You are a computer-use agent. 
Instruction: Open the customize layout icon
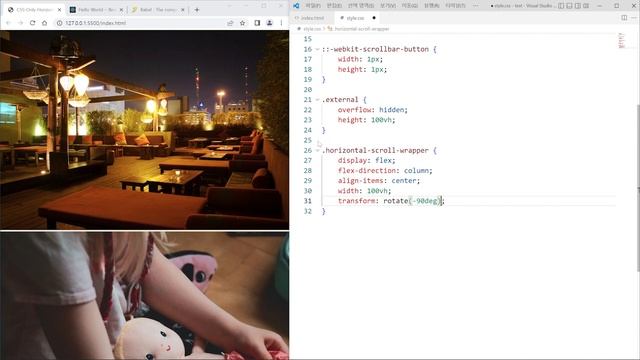pos(587,6)
